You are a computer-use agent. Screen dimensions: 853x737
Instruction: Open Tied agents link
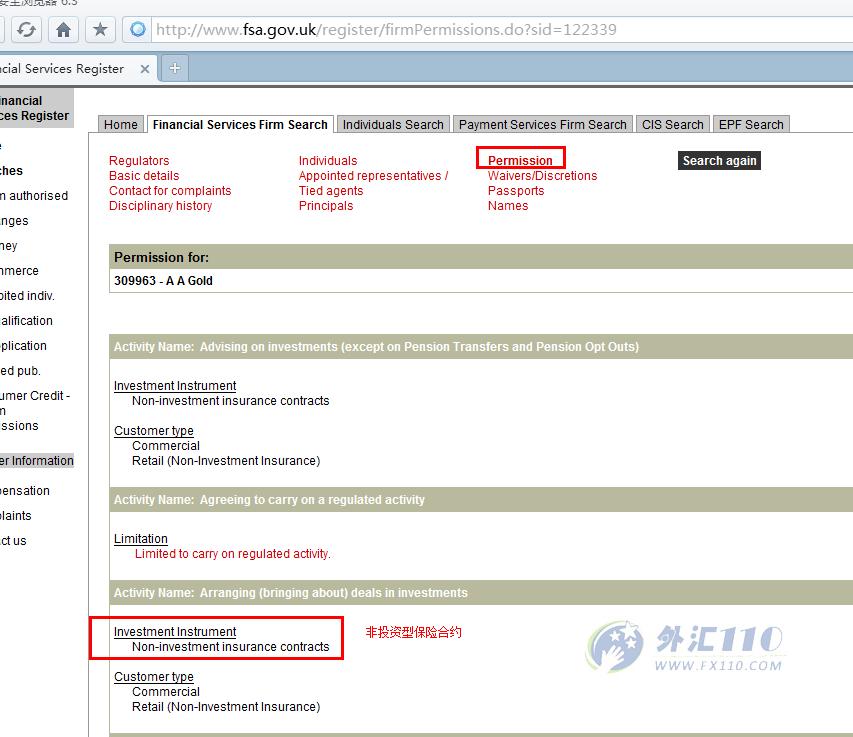coord(331,191)
